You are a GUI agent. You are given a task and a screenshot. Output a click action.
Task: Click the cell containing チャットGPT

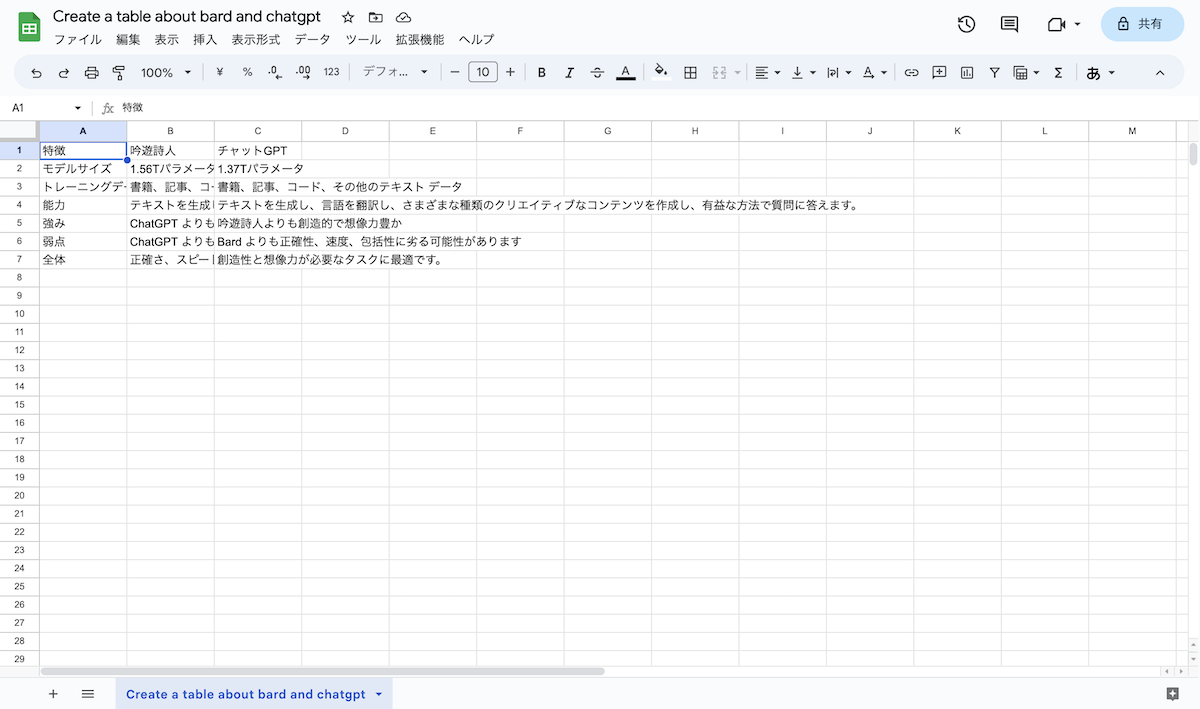click(x=258, y=150)
